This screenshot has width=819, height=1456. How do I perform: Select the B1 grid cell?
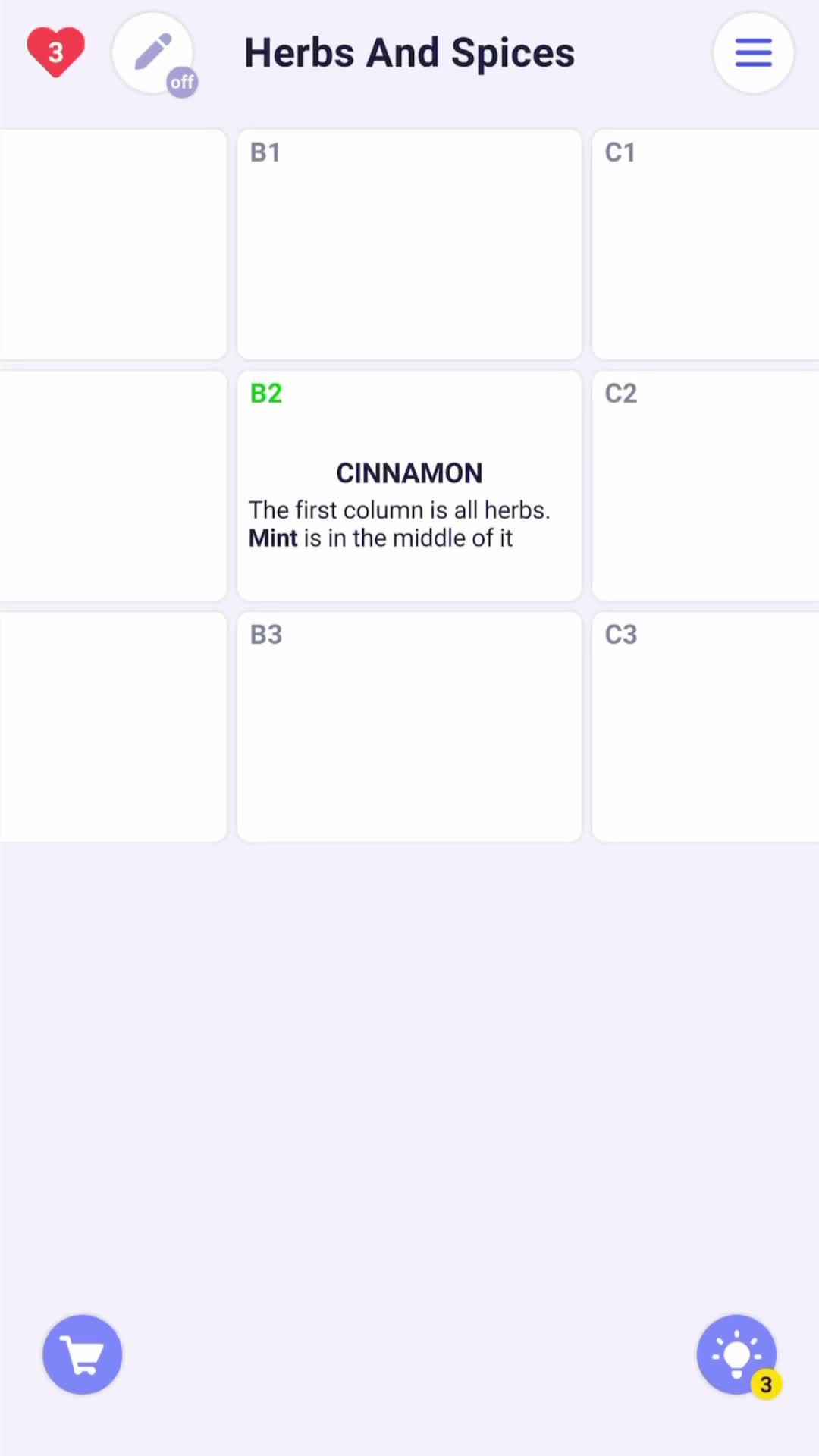click(409, 244)
